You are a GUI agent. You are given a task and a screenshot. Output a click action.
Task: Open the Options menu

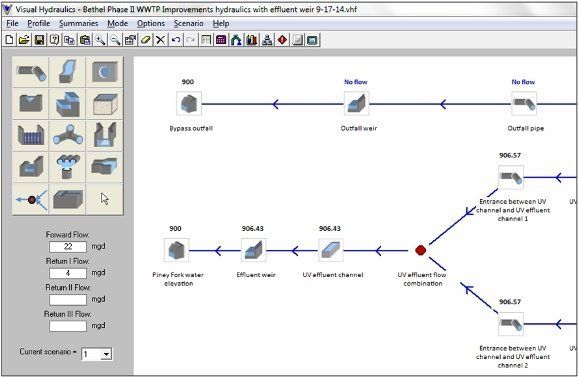(x=151, y=23)
